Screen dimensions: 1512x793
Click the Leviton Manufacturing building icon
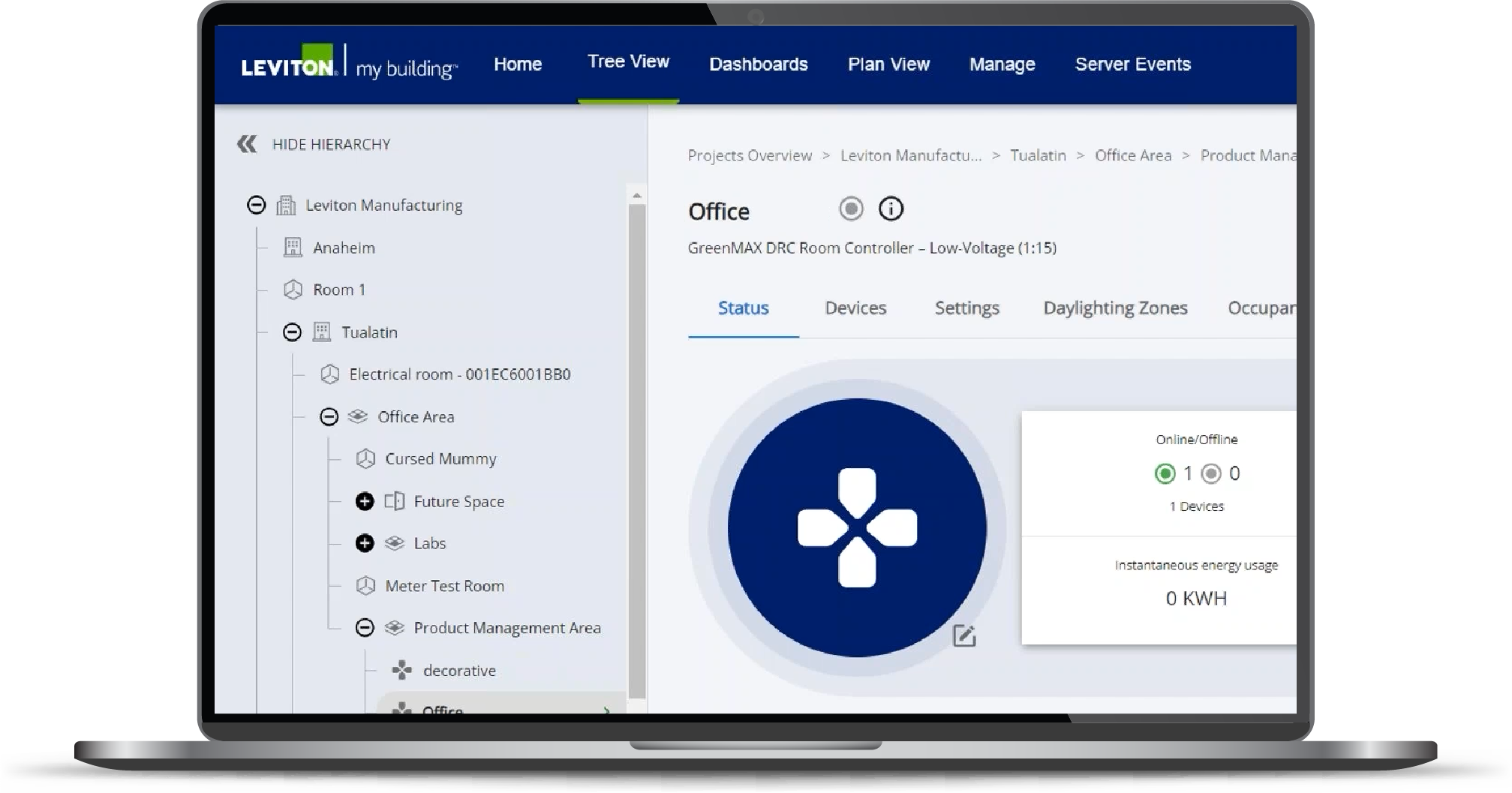click(x=286, y=206)
